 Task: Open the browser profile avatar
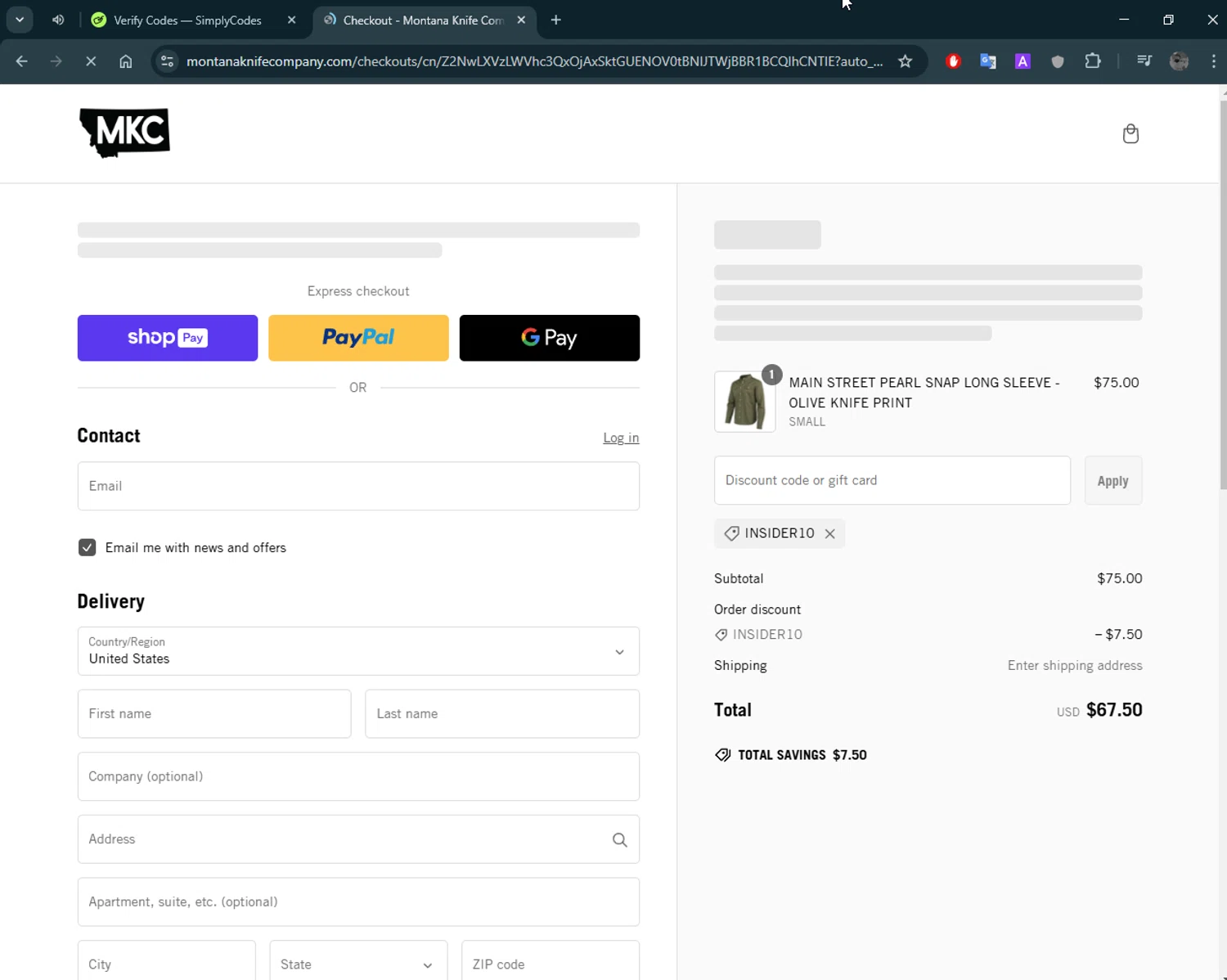coord(1179,61)
